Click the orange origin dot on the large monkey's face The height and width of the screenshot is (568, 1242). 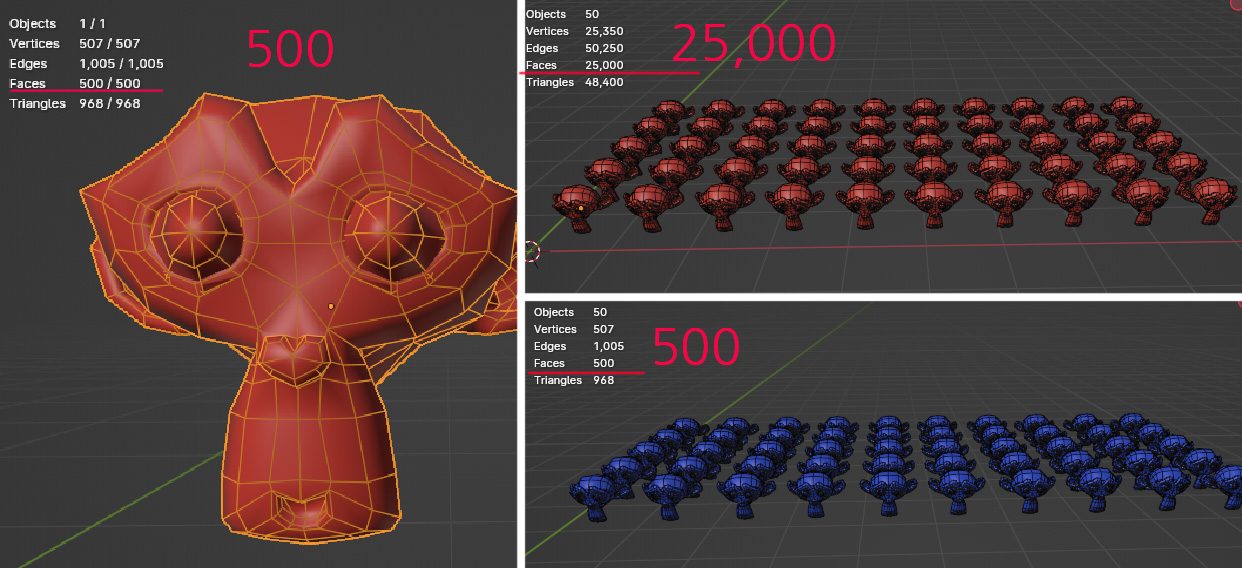(331, 305)
